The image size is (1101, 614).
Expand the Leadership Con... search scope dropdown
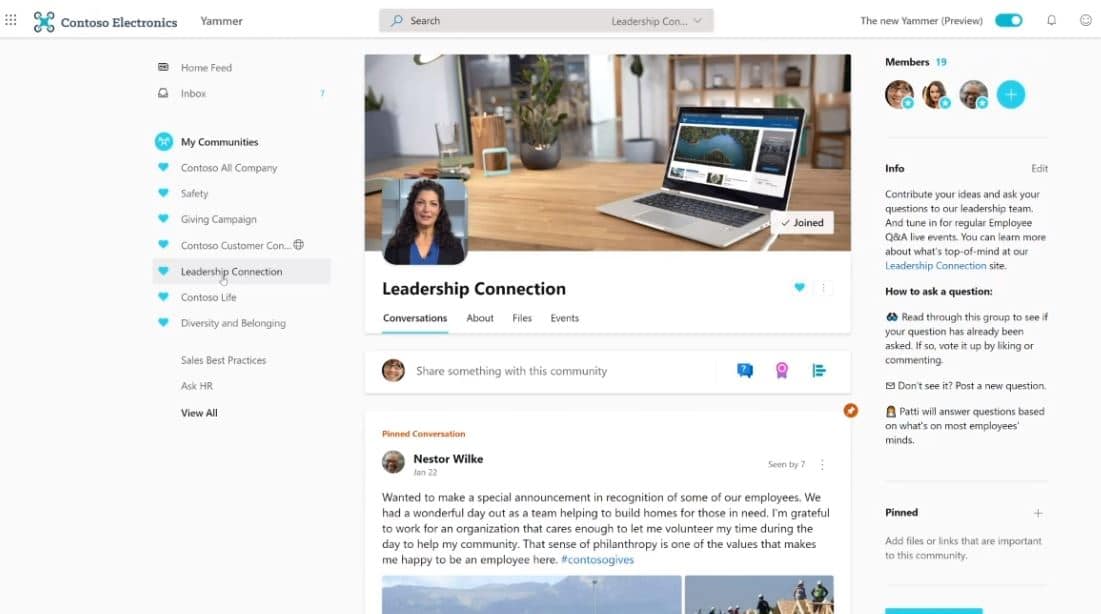click(x=657, y=21)
